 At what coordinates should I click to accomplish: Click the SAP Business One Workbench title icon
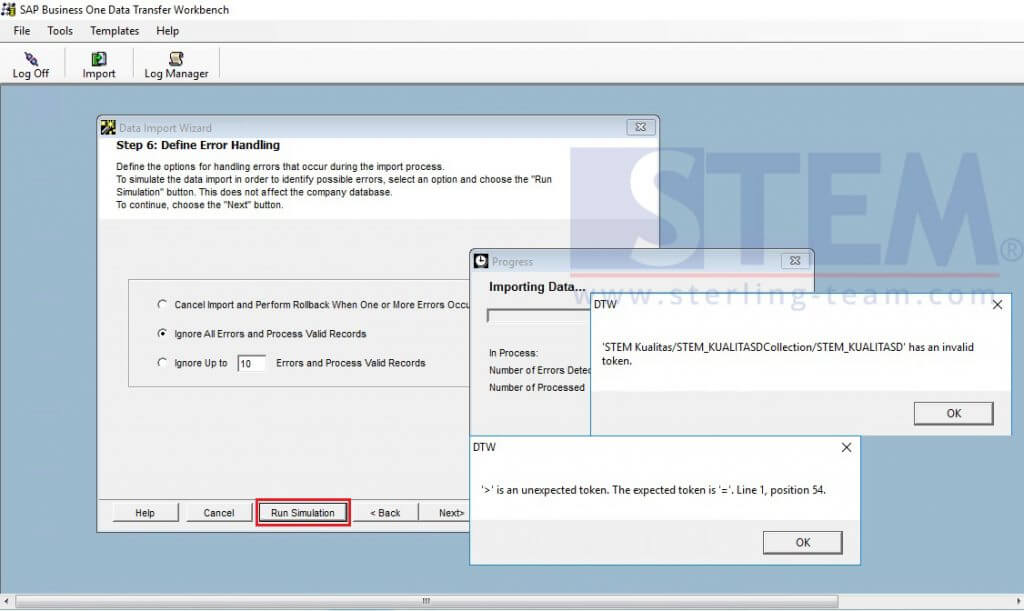pos(9,9)
